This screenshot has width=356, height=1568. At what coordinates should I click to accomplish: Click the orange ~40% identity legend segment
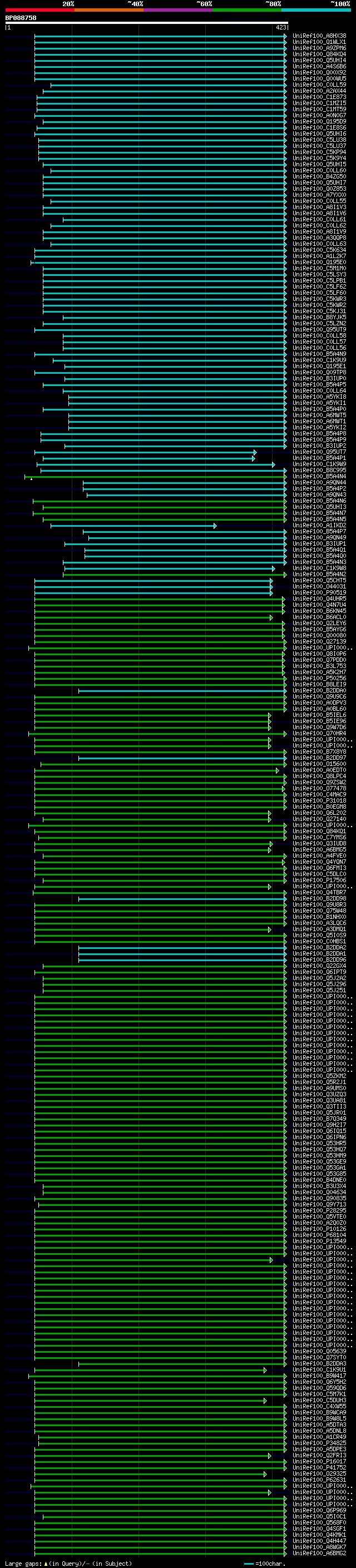click(x=109, y=10)
